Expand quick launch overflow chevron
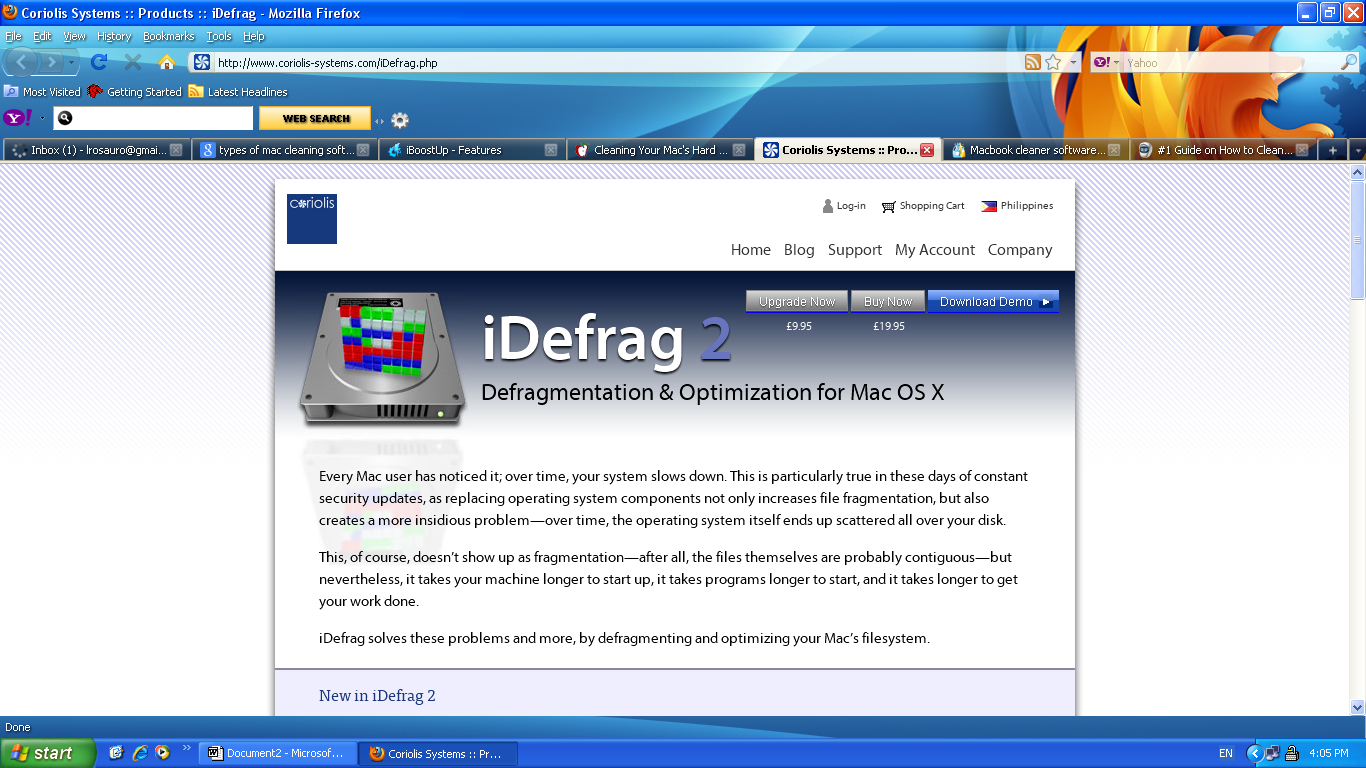1366x768 pixels. (x=186, y=747)
